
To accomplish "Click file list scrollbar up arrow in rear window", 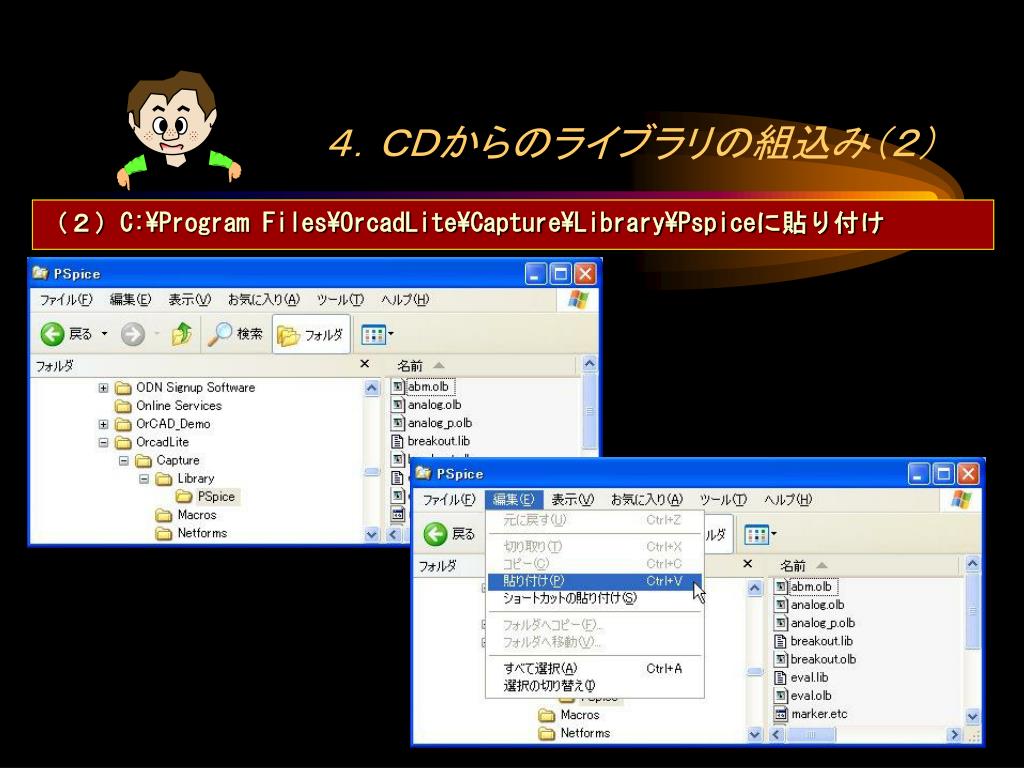I will coord(589,364).
